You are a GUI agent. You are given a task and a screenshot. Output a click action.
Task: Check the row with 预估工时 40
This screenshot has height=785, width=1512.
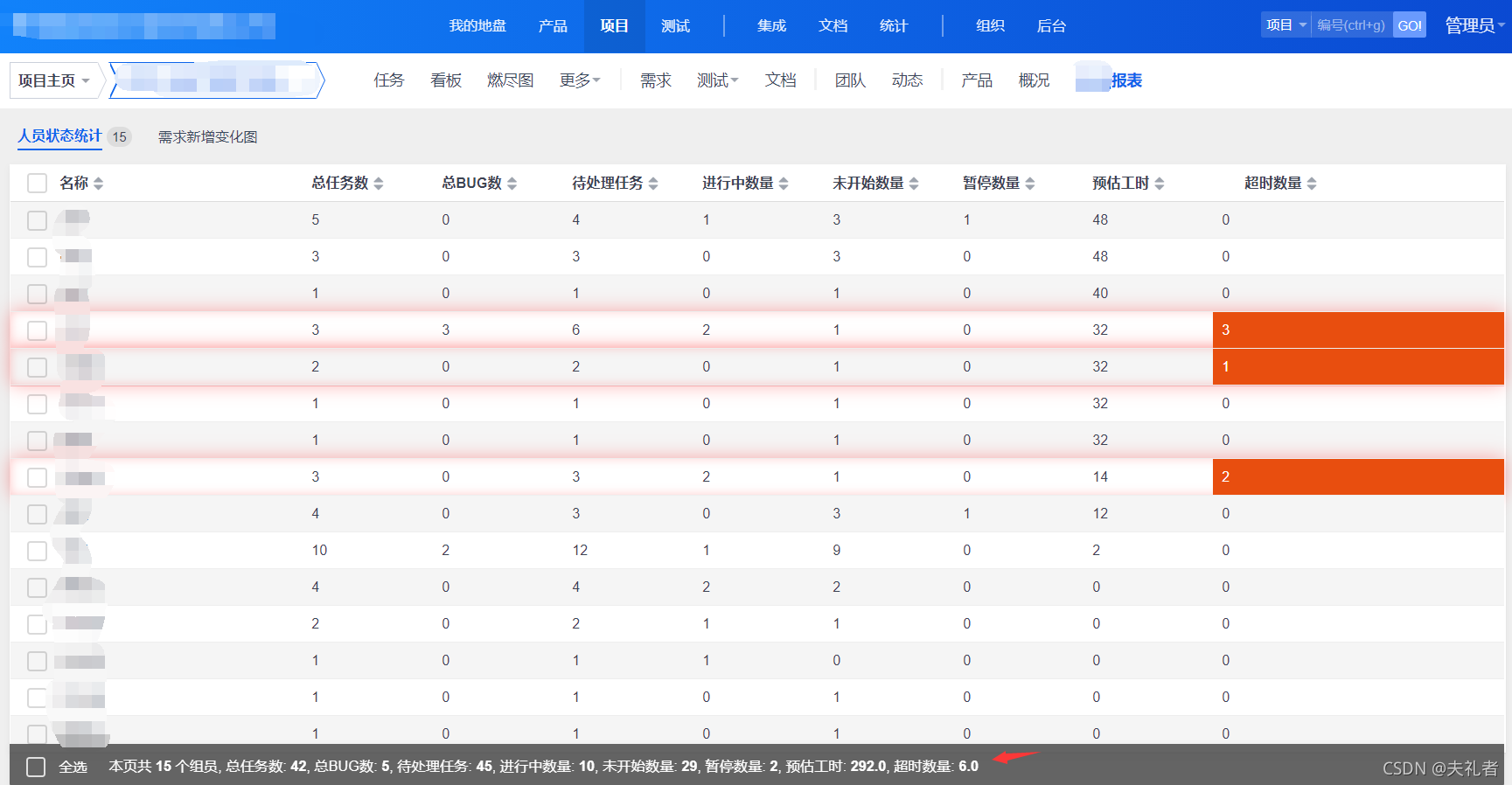[37, 294]
